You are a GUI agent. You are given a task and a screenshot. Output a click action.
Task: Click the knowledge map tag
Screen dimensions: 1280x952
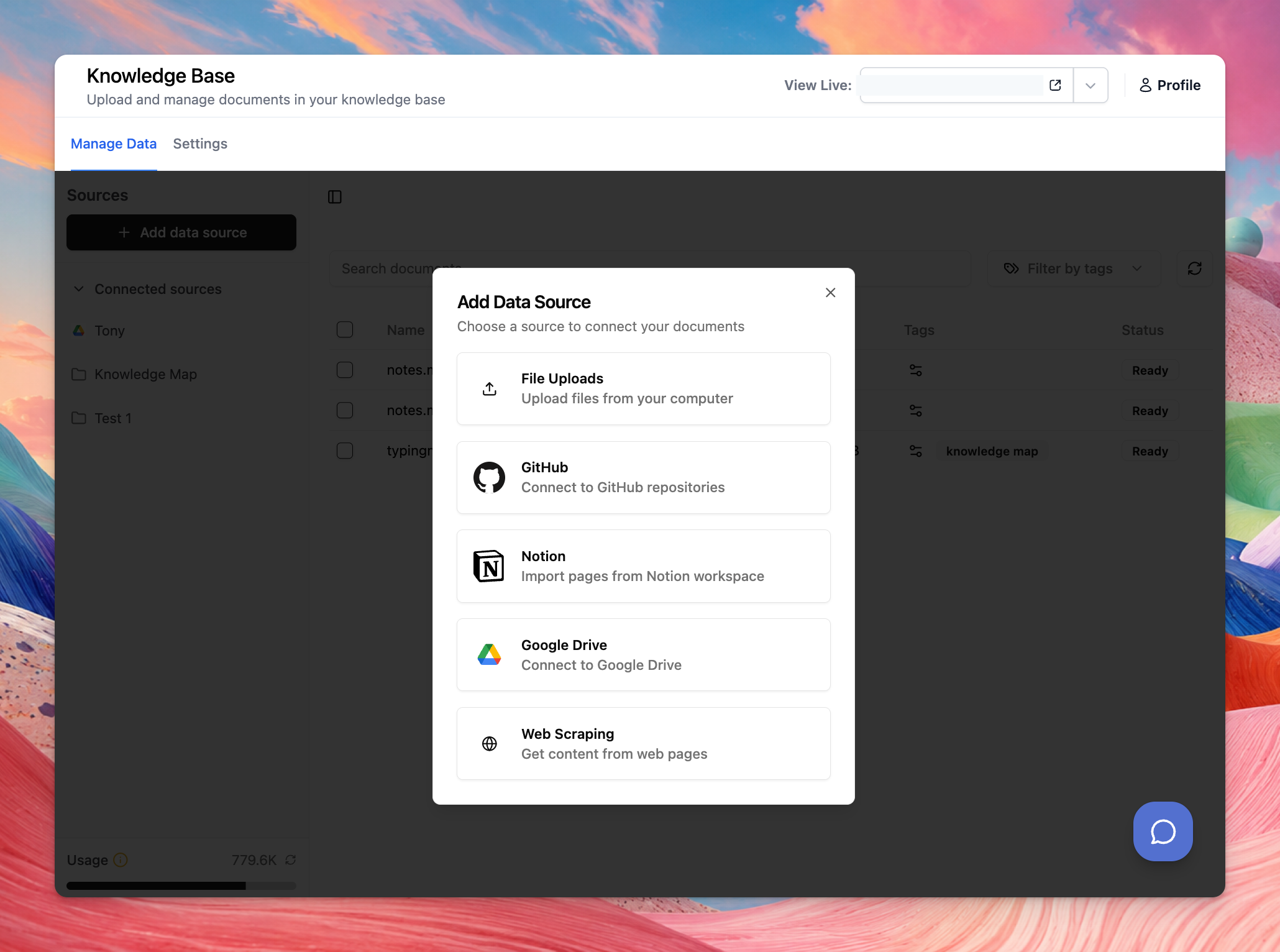(992, 451)
